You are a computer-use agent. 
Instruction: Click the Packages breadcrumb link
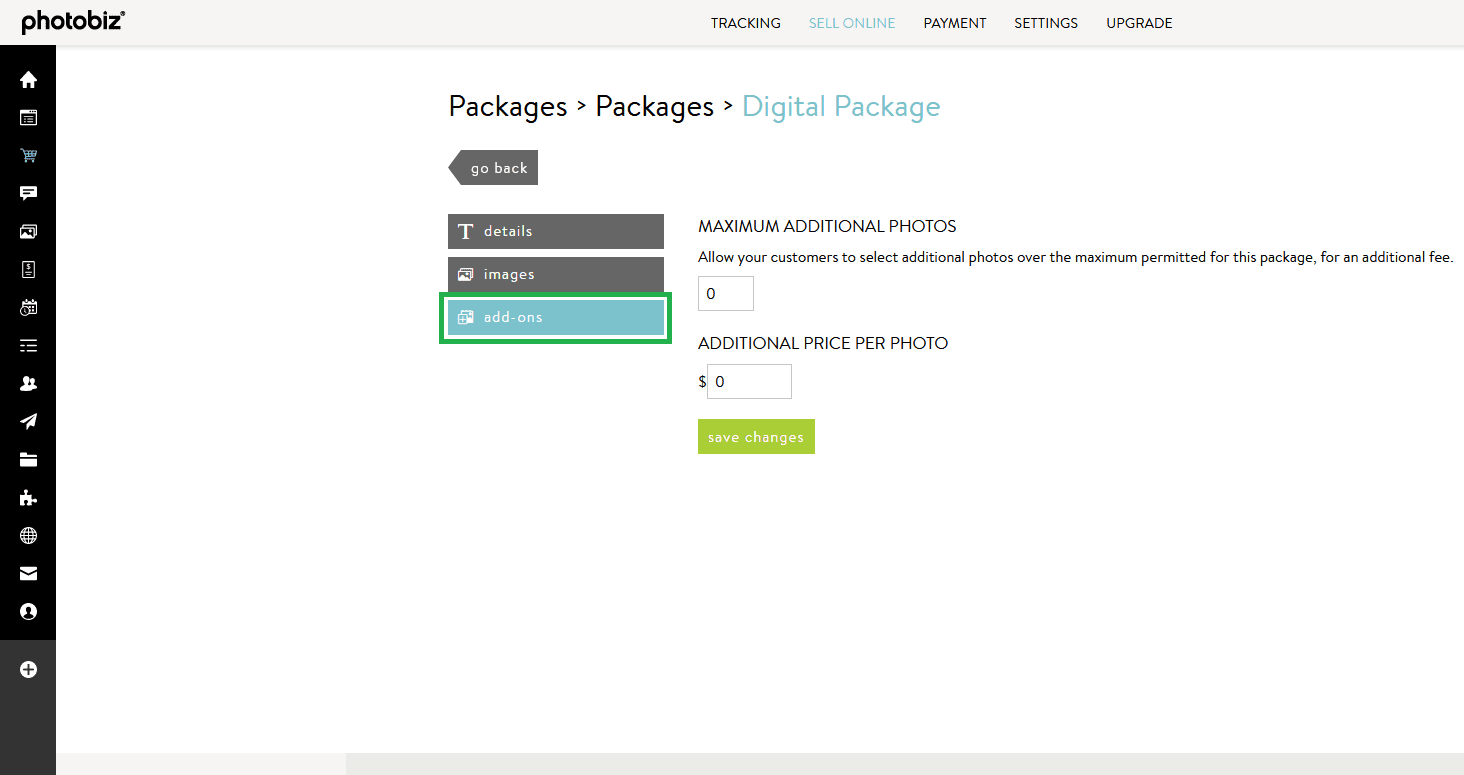pos(507,106)
